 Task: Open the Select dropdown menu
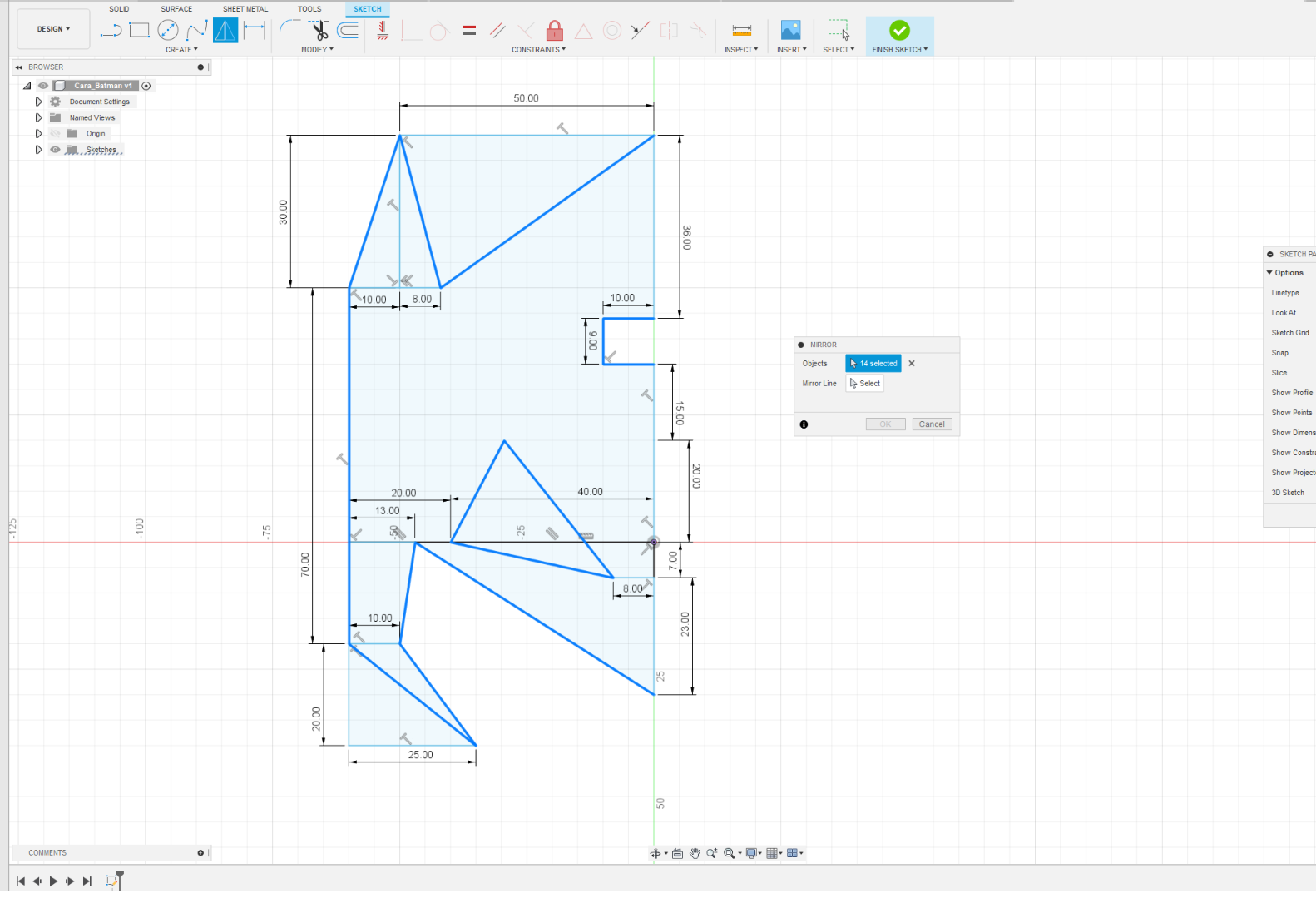pos(839,50)
